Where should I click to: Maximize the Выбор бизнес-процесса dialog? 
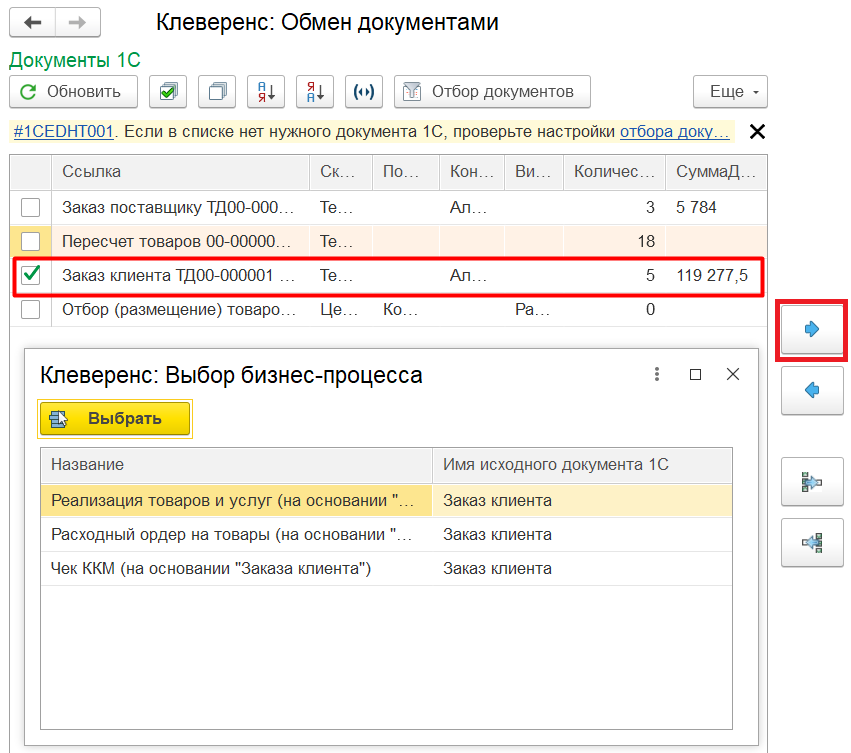tap(695, 375)
